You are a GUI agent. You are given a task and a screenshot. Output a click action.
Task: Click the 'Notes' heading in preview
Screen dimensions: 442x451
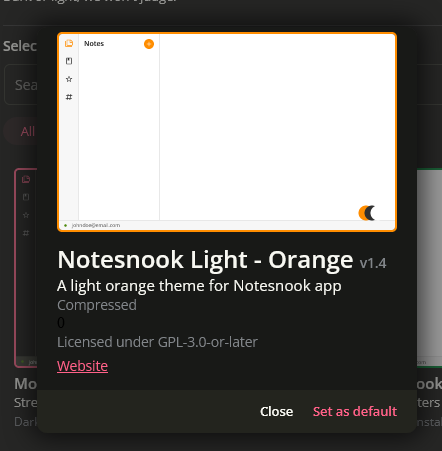point(94,44)
